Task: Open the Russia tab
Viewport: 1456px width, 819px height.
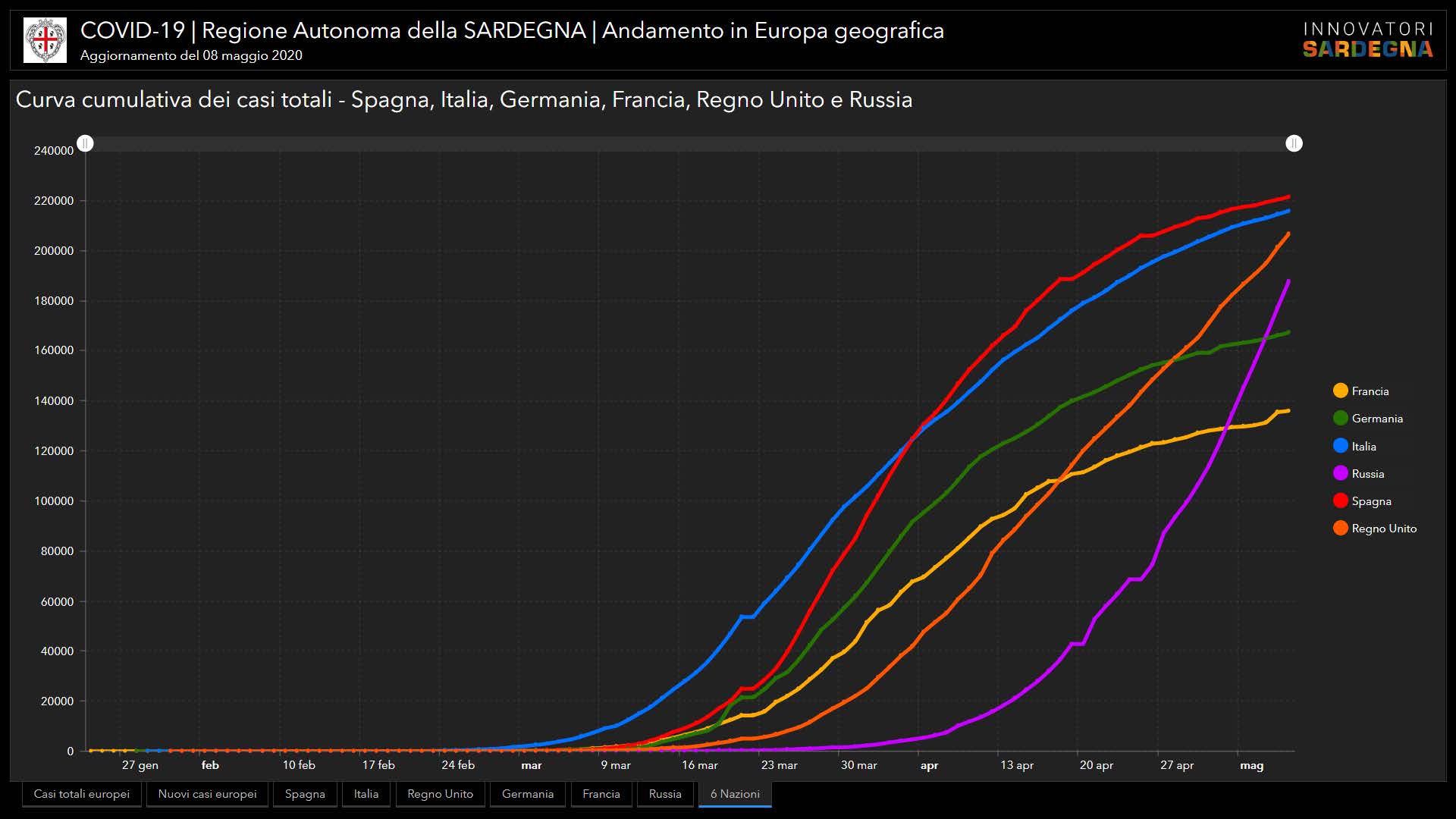Action: click(665, 794)
